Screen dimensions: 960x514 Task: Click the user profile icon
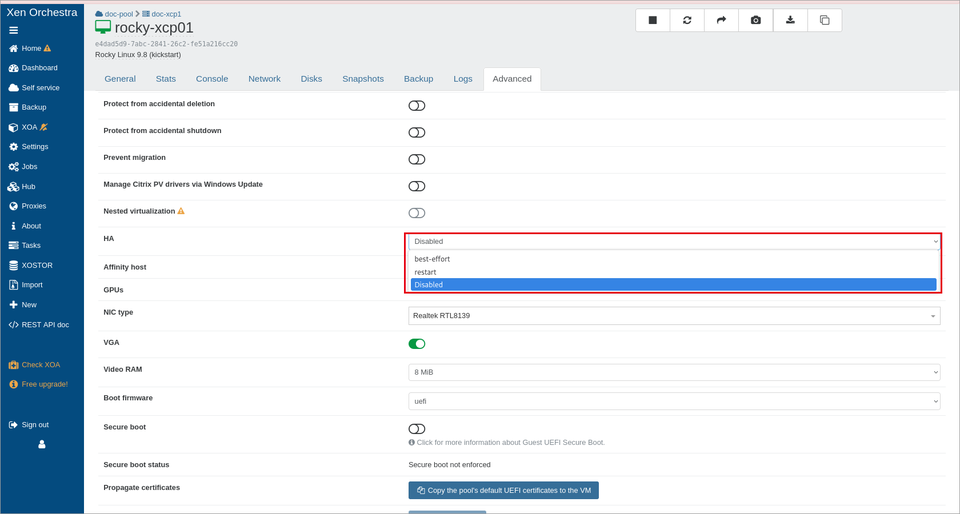click(42, 445)
